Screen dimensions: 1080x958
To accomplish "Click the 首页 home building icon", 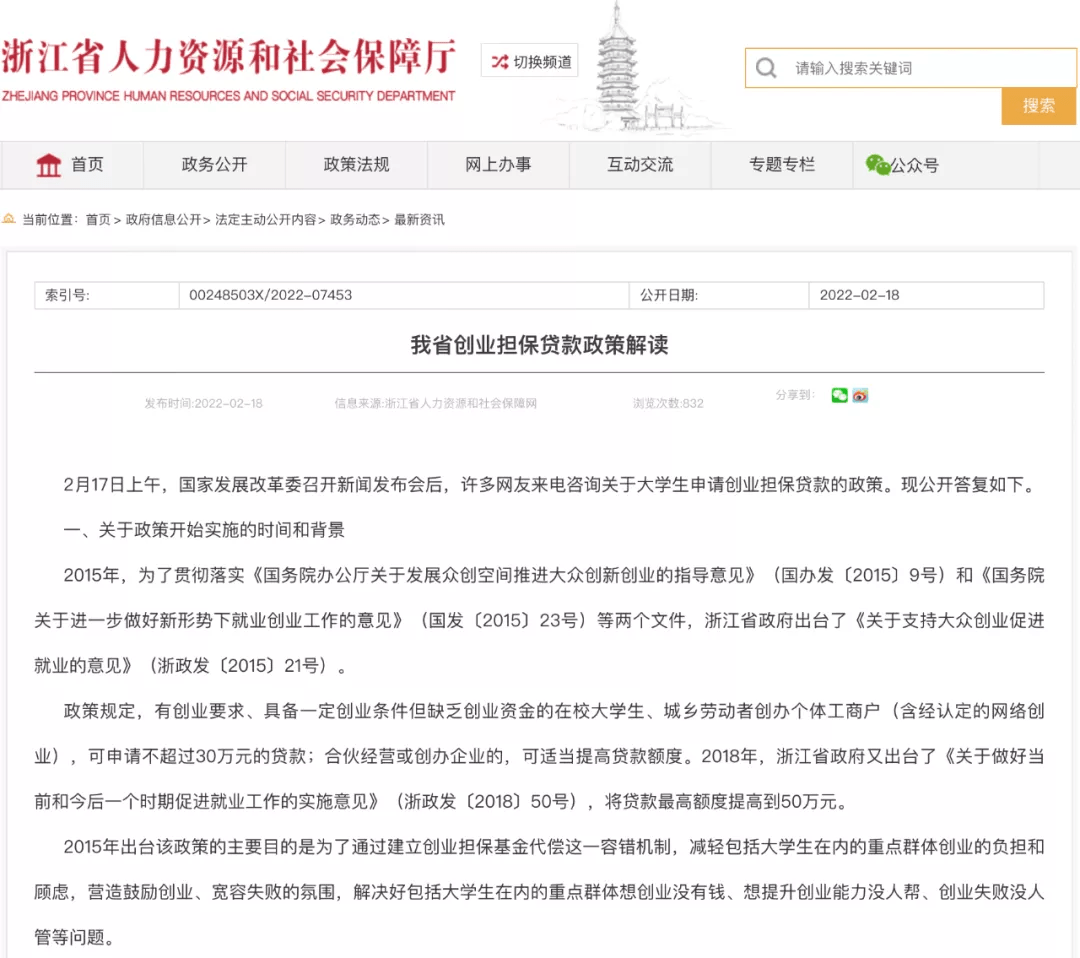I will pos(48,165).
